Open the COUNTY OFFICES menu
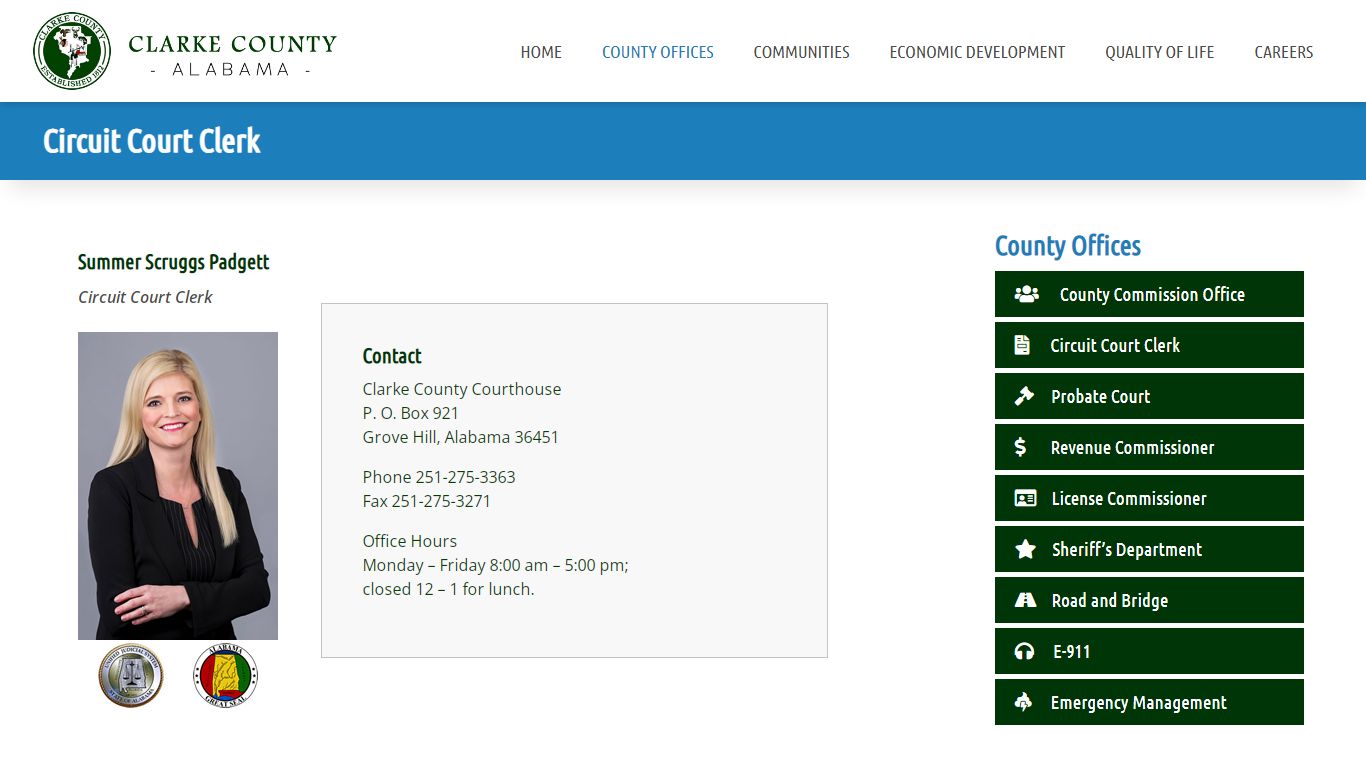 [658, 52]
